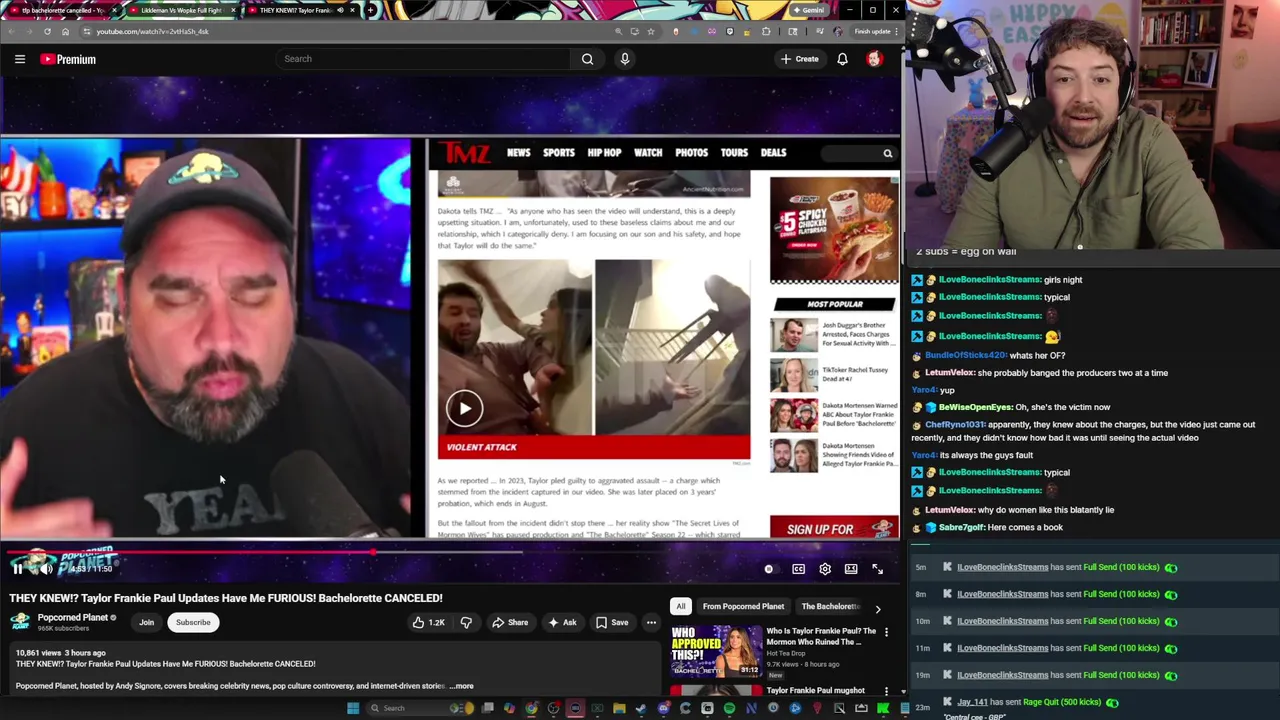The width and height of the screenshot is (1280, 720).
Task: Click BundleOfSticks420 chat username
Action: coord(965,355)
